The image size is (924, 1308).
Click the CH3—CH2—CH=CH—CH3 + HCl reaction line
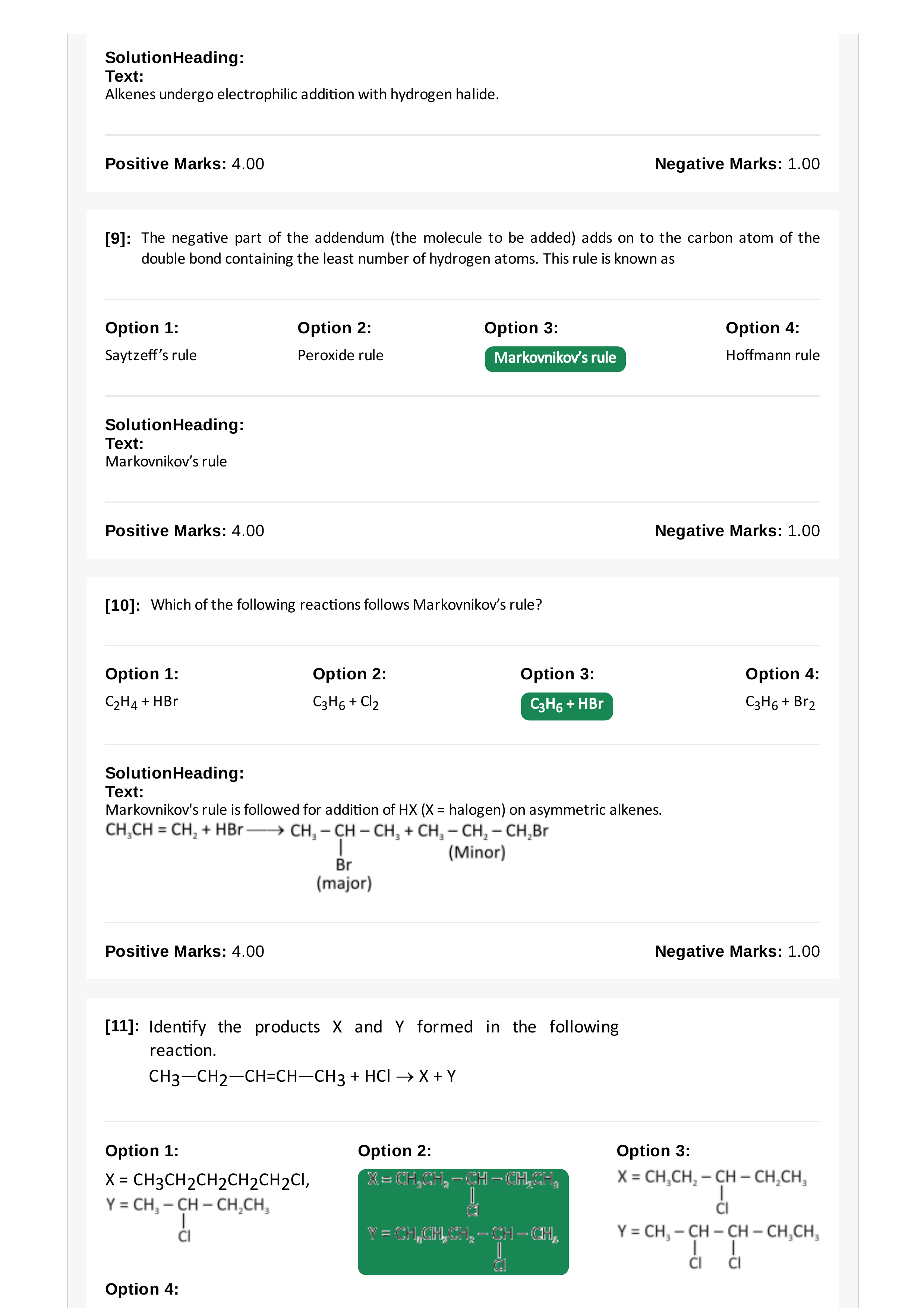click(302, 1076)
